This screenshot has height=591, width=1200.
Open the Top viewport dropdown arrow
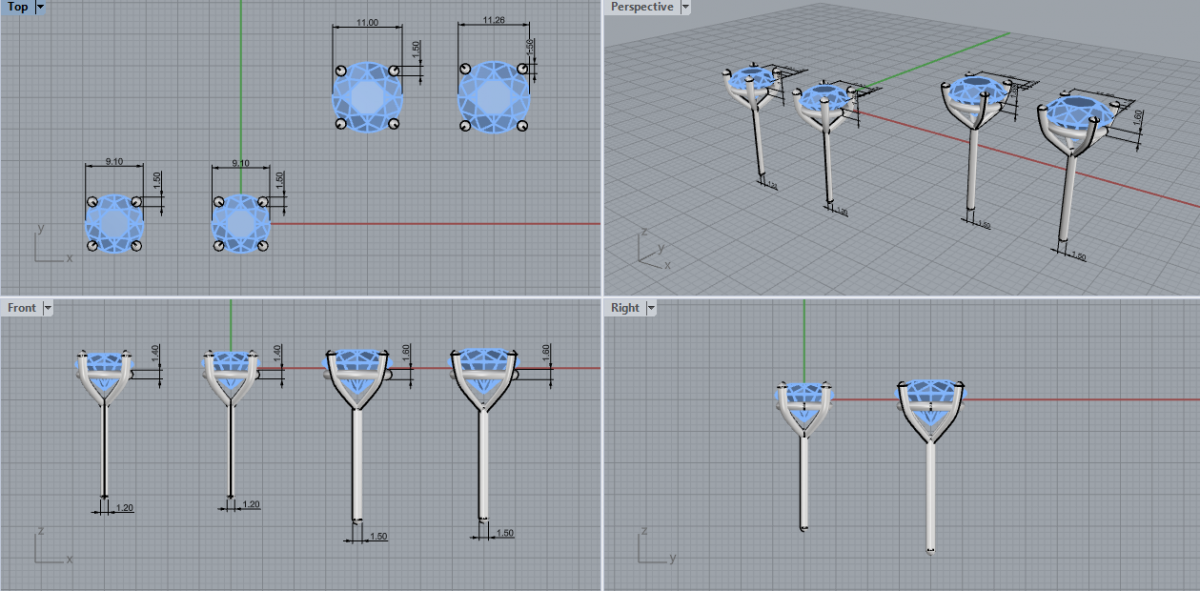pyautogui.click(x=40, y=7)
